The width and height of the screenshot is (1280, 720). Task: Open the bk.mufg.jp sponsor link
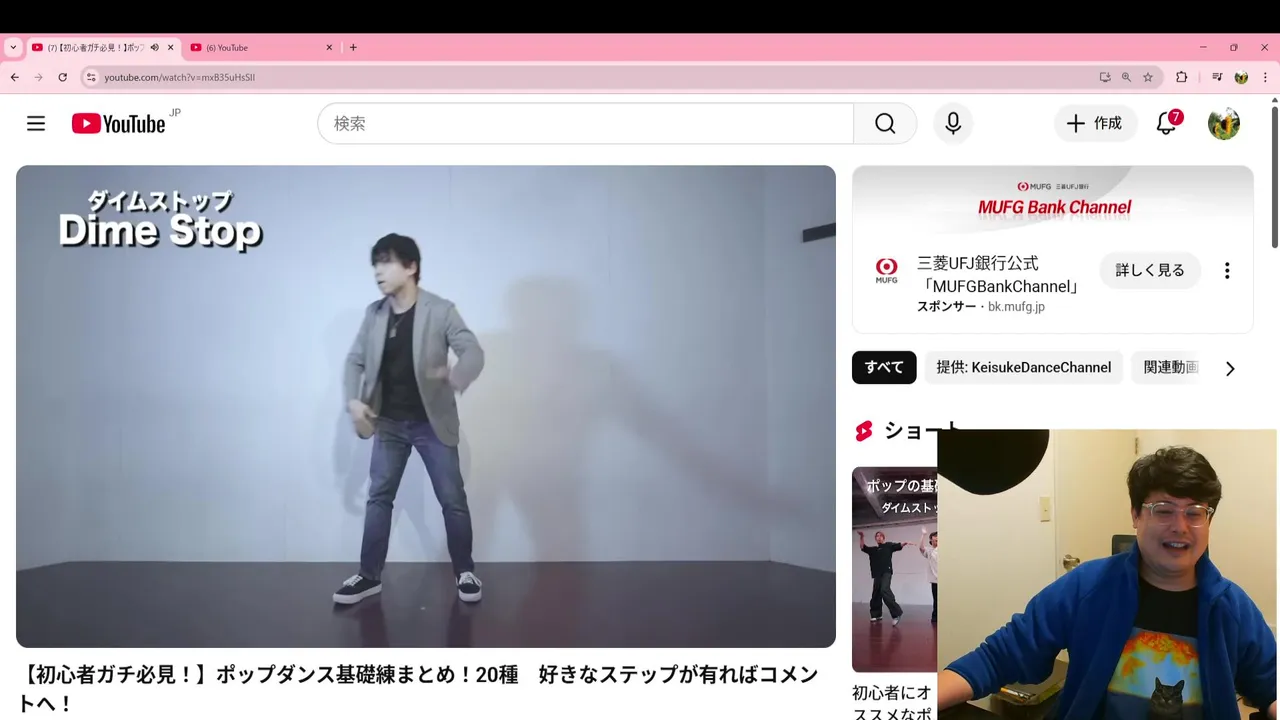tap(1016, 307)
